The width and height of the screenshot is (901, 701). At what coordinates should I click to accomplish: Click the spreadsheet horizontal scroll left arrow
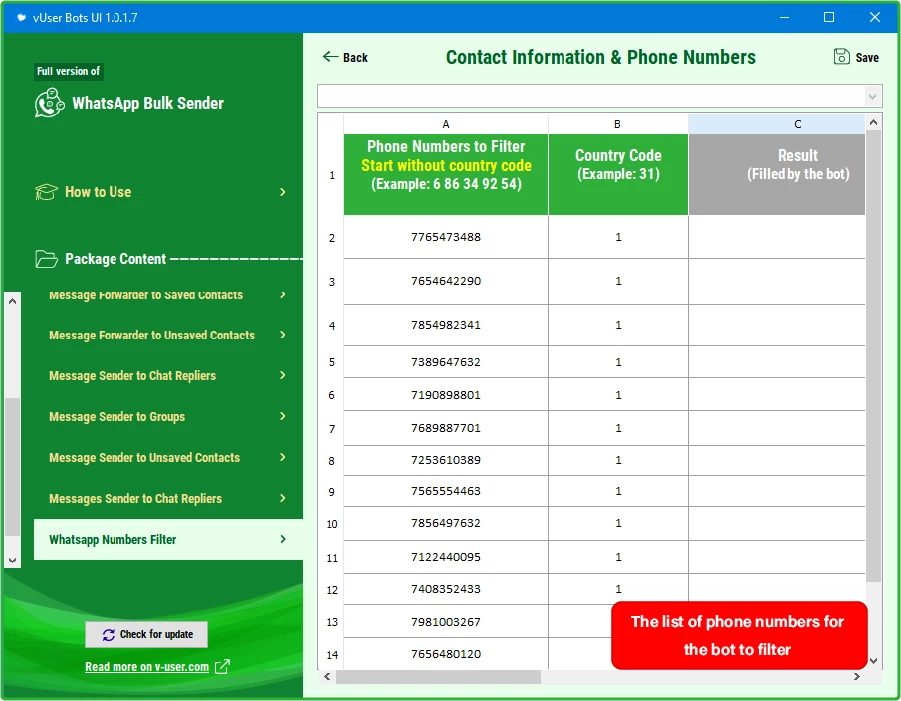(327, 677)
